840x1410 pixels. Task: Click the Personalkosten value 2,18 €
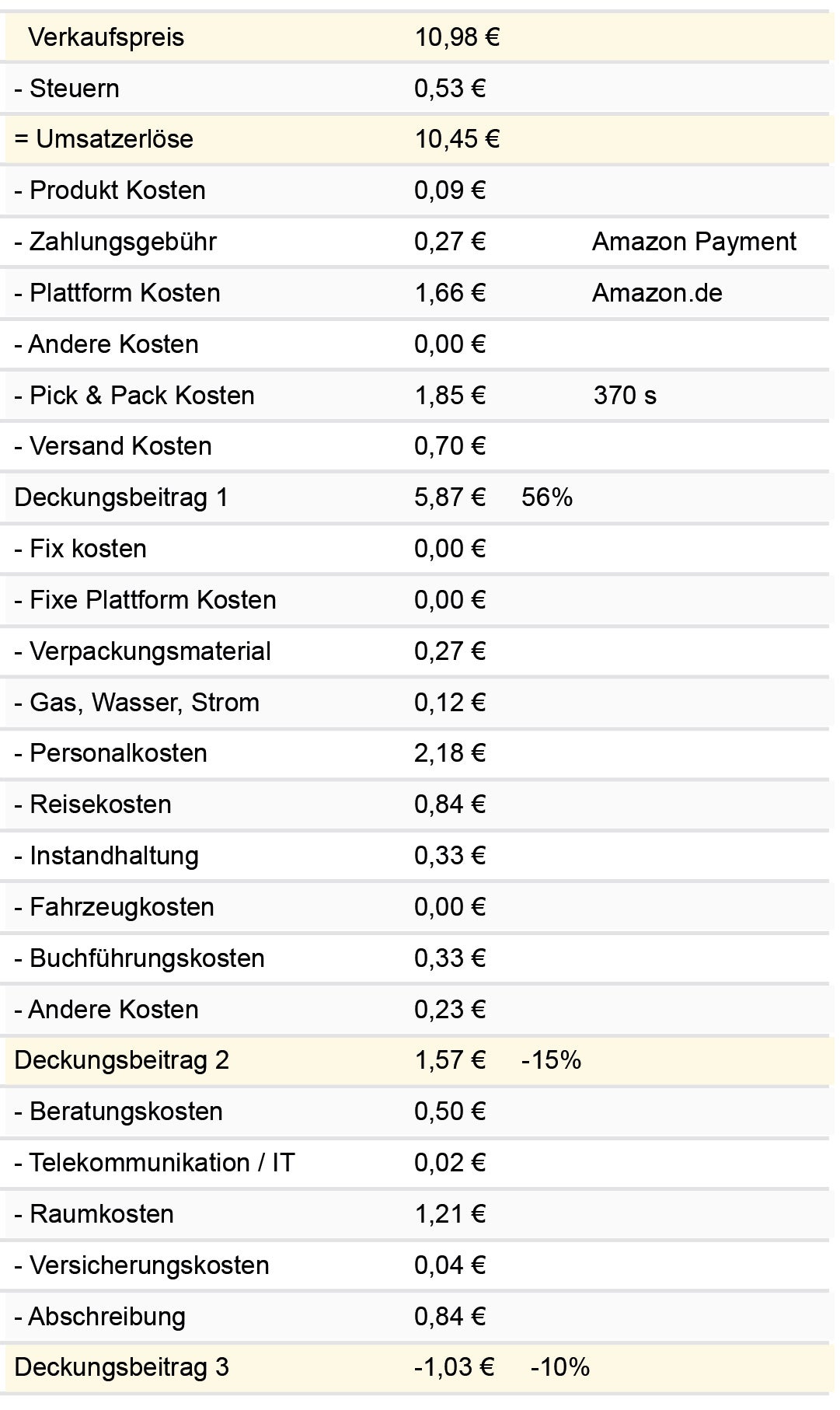[x=450, y=753]
